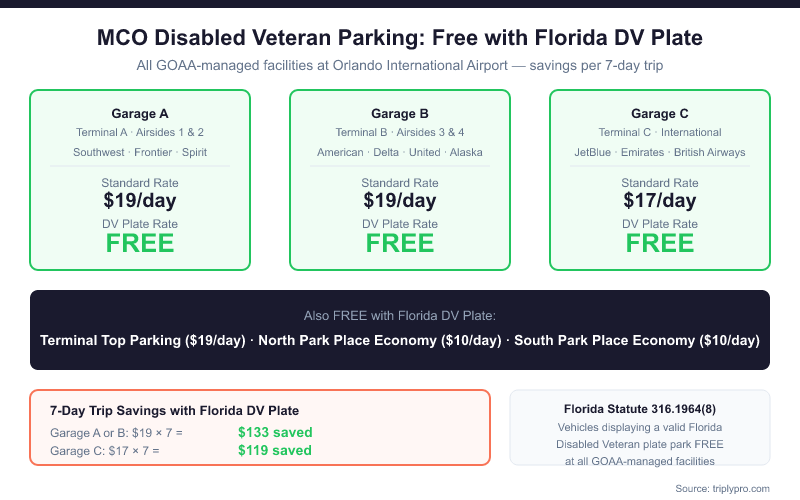Viewport: 800px width, 500px height.
Task: Click the Also FREE with Florida DV Plate label
Action: click(399, 316)
